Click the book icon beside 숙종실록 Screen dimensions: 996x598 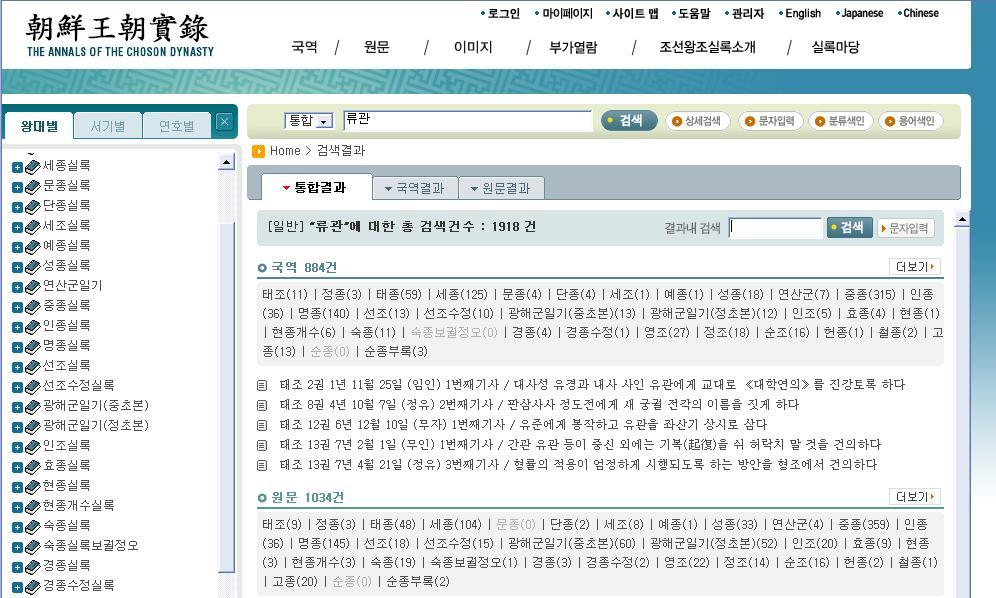click(x=32, y=527)
